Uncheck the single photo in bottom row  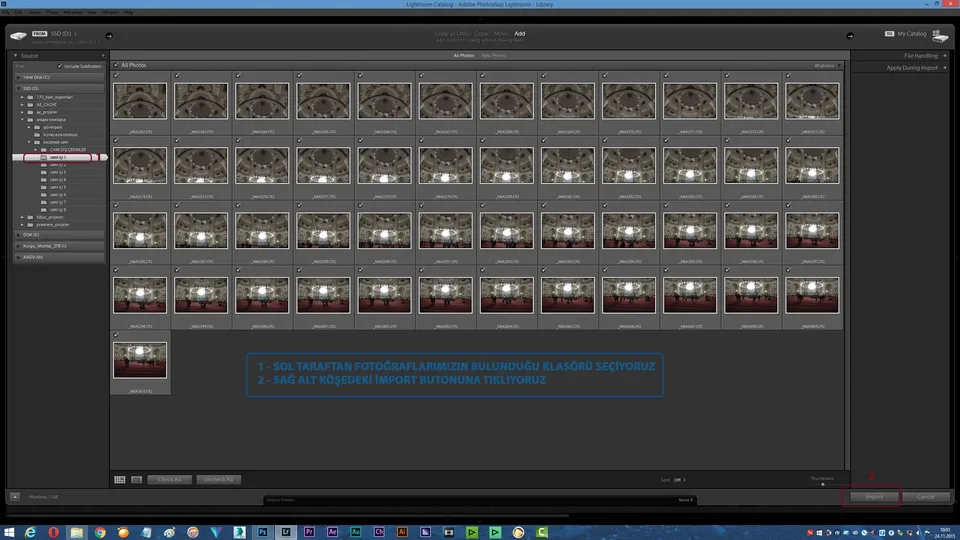pyautogui.click(x=116, y=335)
